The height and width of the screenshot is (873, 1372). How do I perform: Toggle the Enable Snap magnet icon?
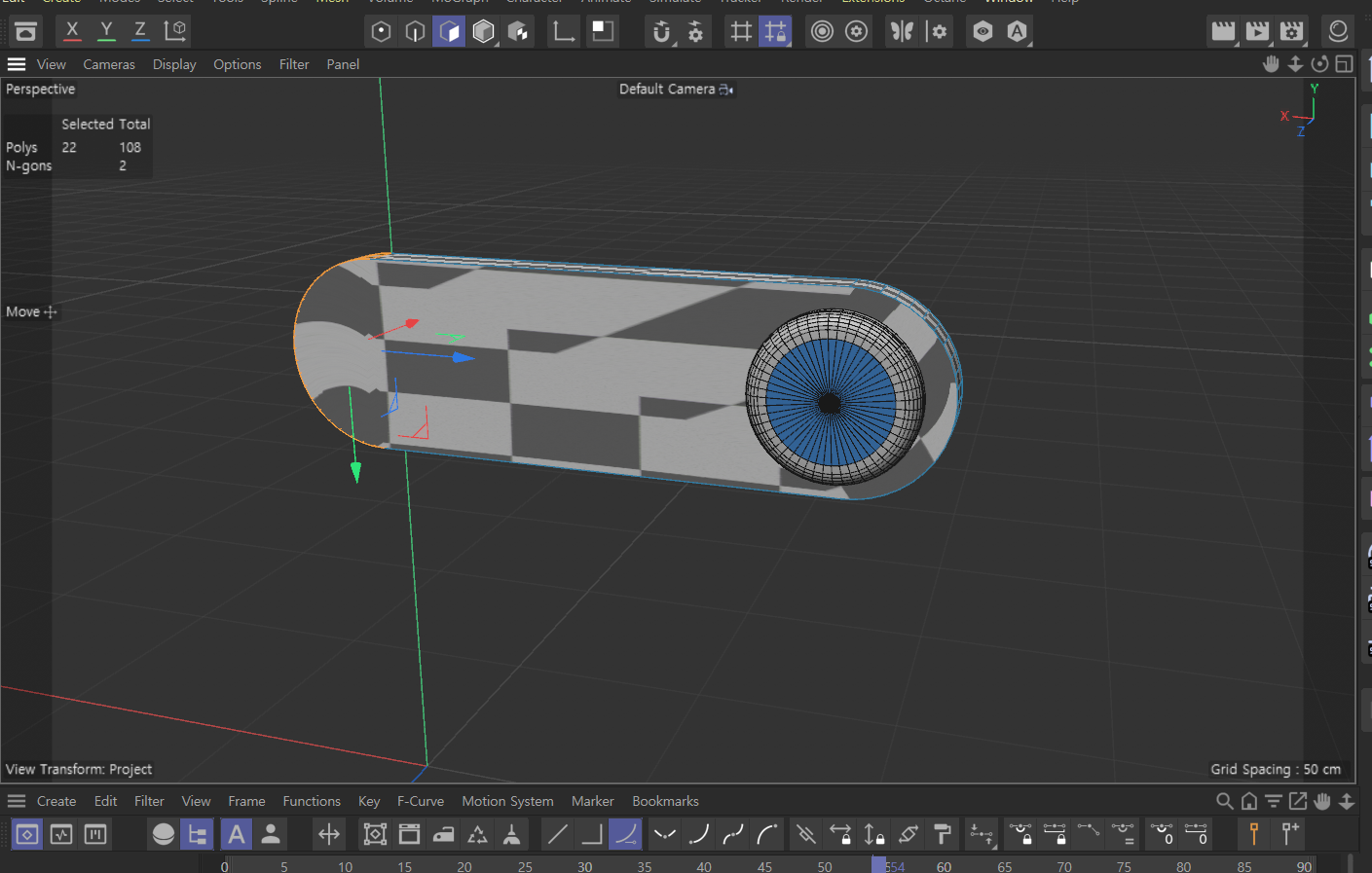tap(661, 31)
